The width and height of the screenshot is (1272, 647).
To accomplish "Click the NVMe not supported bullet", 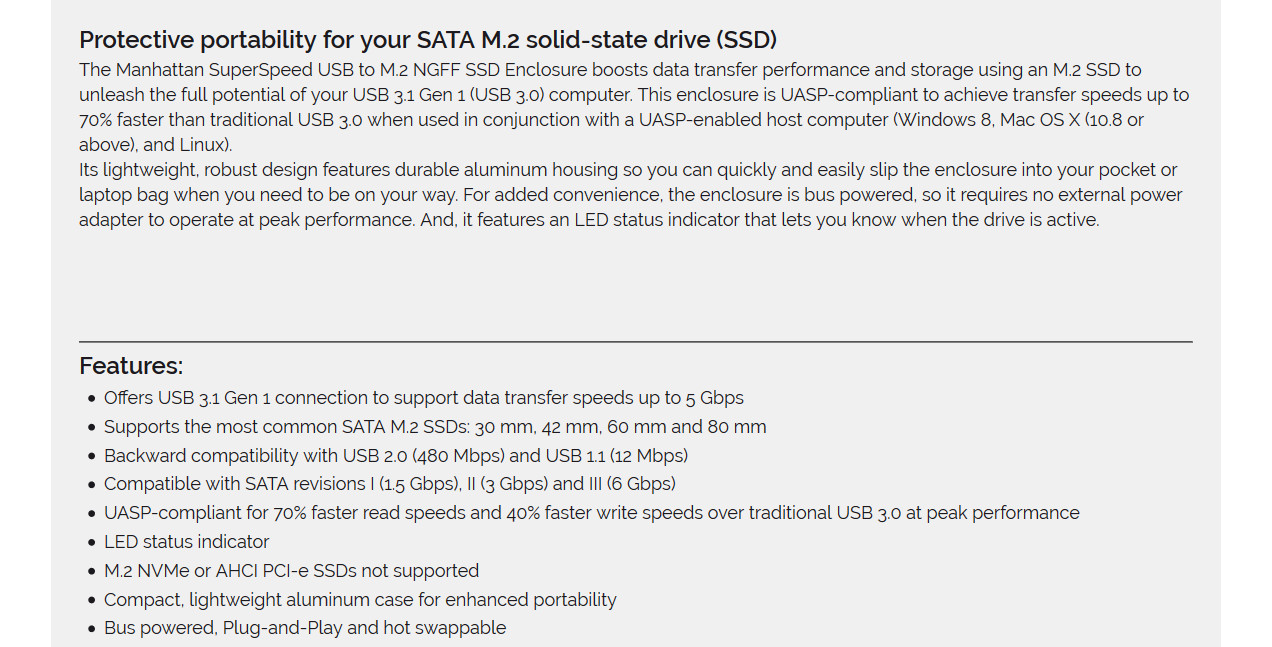I will tap(292, 571).
